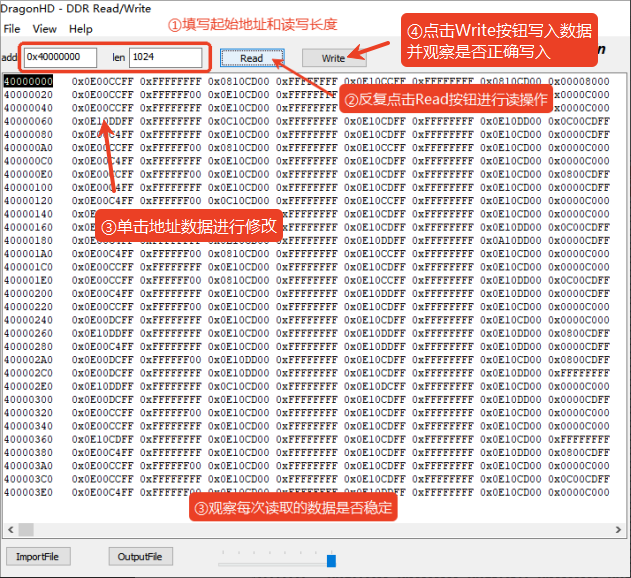
Task: Select address row 400002A0
Action: tap(28, 360)
